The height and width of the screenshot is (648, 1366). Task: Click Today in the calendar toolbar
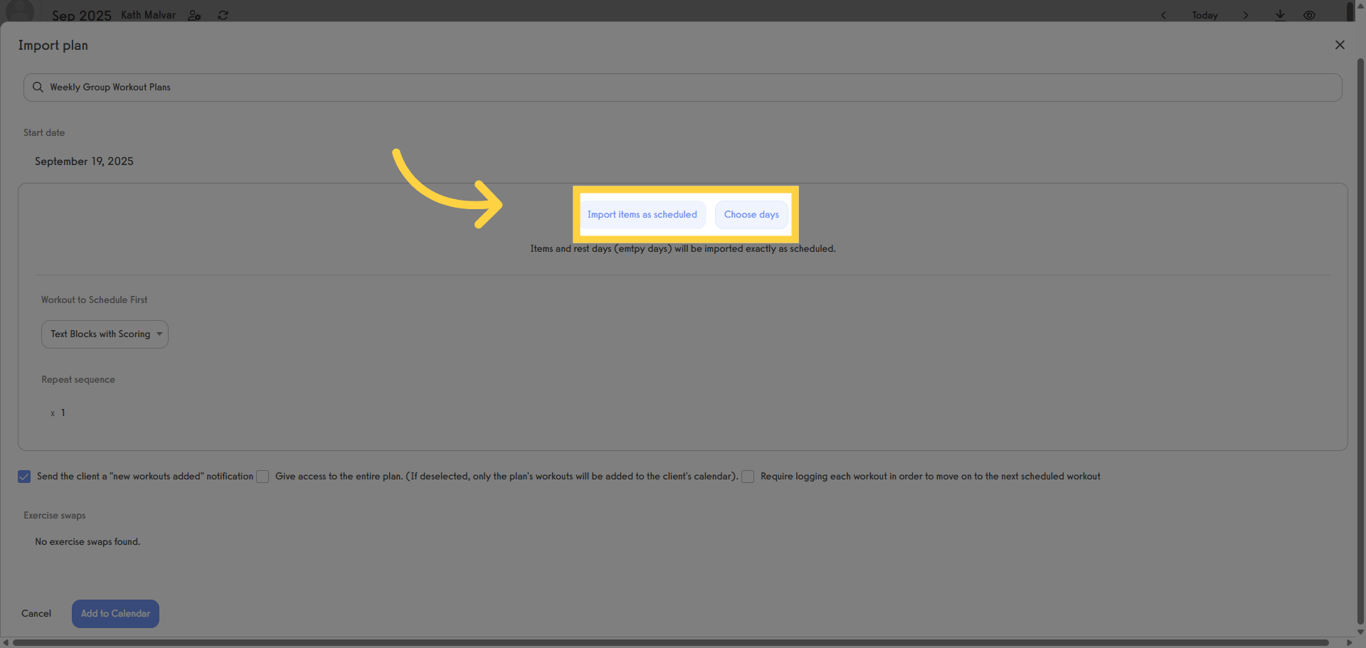pos(1204,15)
